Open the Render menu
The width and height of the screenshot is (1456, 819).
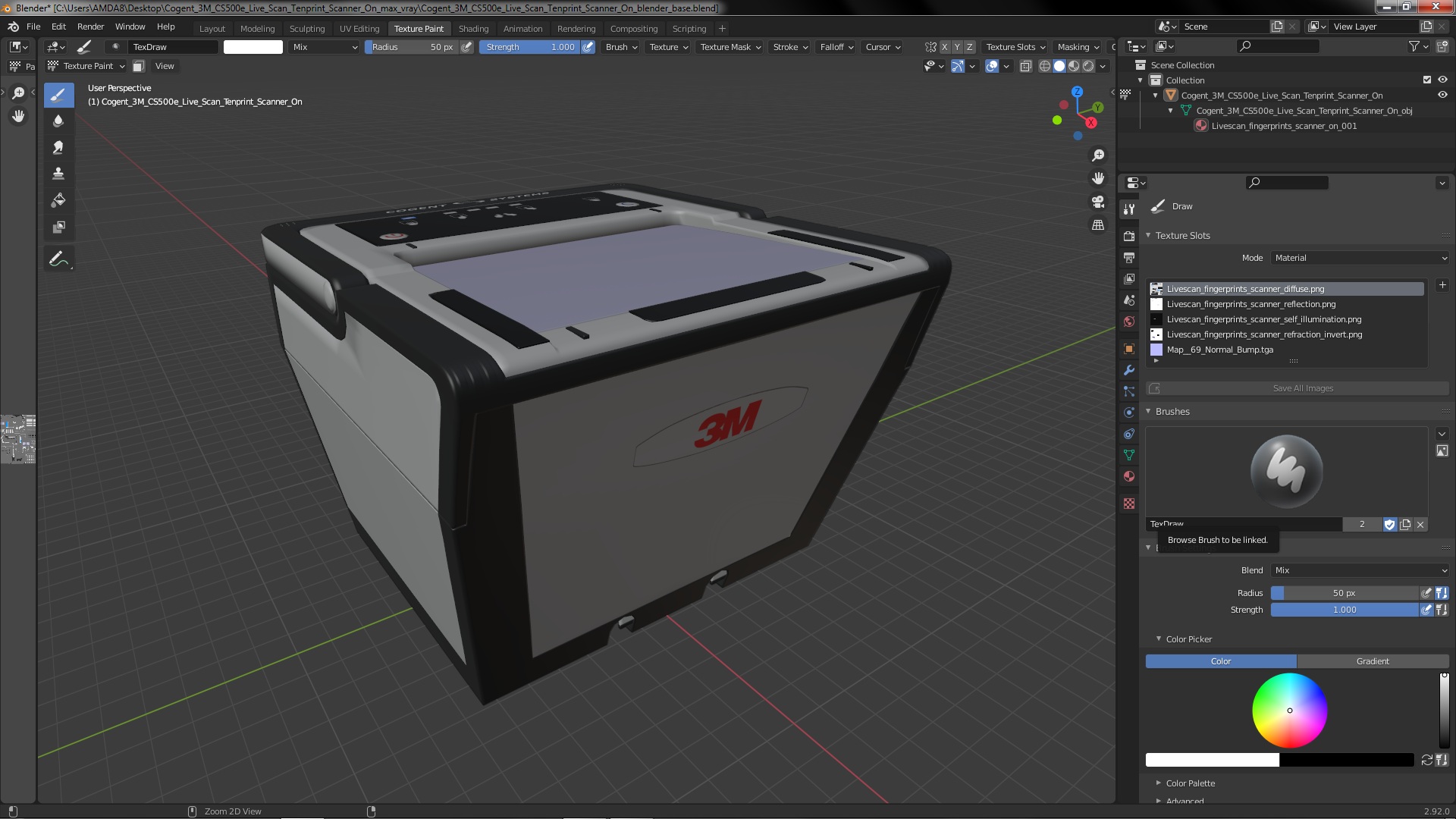click(90, 27)
